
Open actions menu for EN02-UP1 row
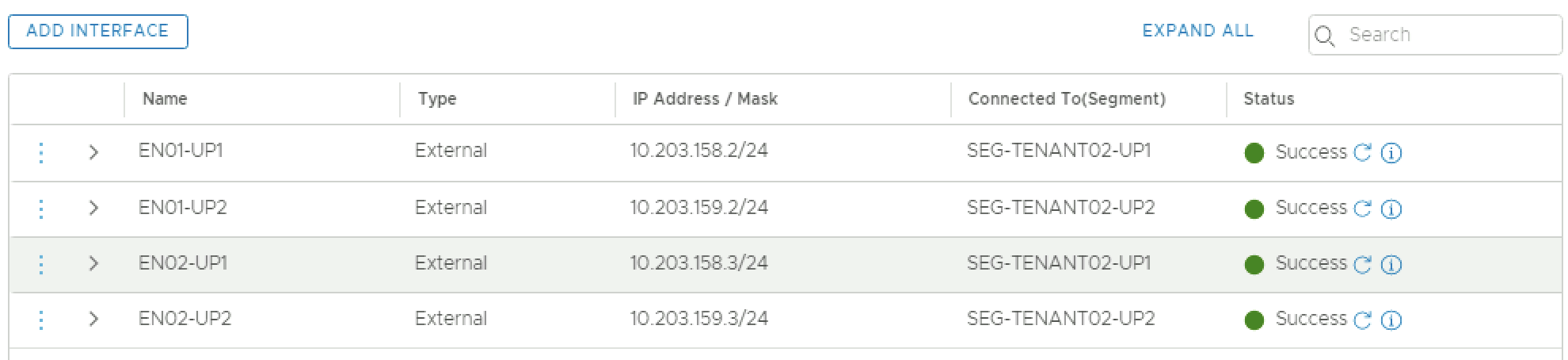tap(41, 264)
